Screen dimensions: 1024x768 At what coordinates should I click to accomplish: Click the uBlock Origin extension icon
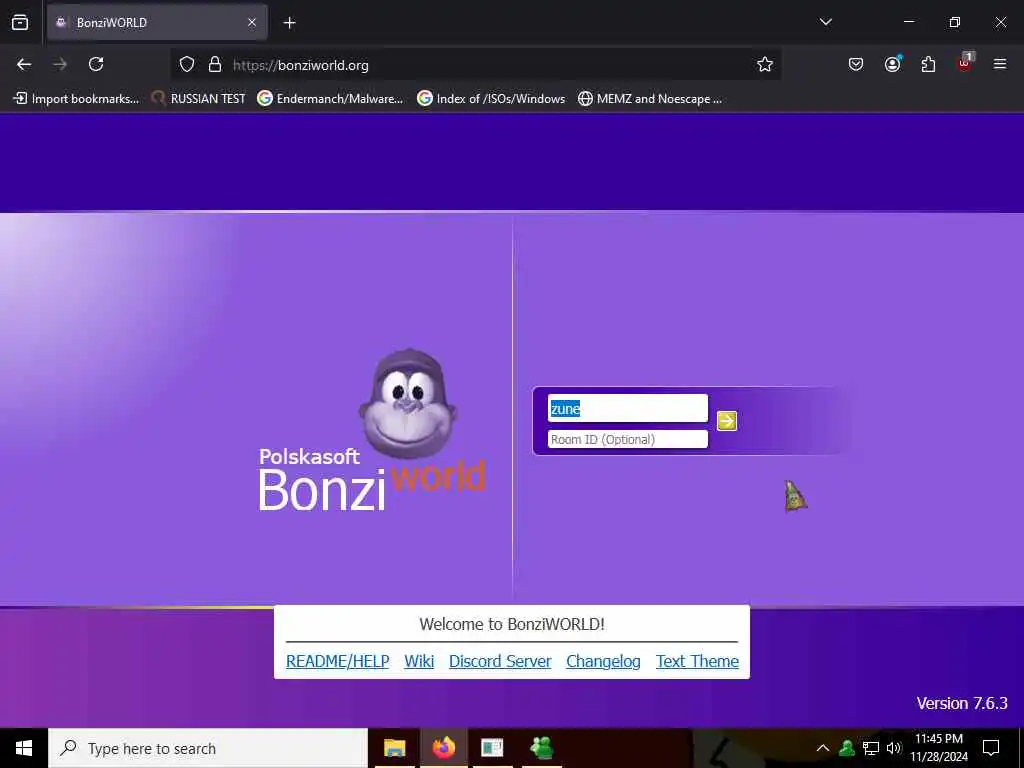tap(965, 63)
